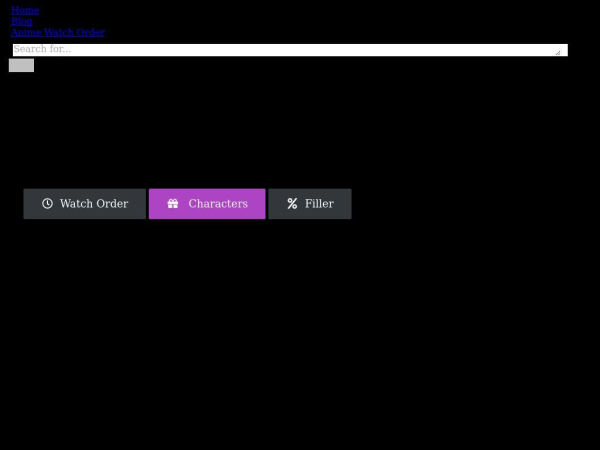Follow the Anime Watch Order link
The width and height of the screenshot is (600, 450).
pos(58,32)
